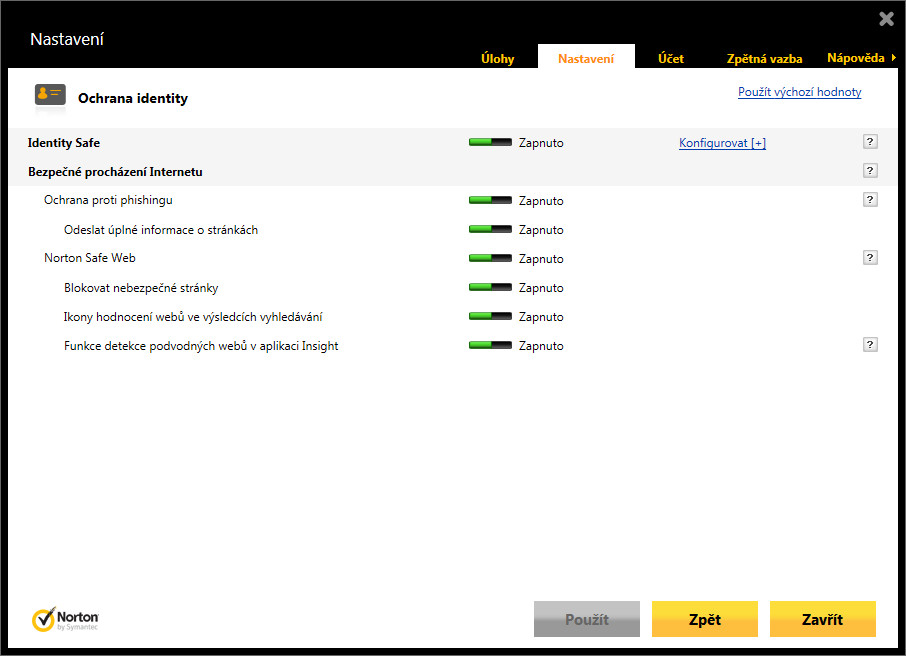Expand the Konfigurovat [+] link
The image size is (906, 656).
[x=722, y=143]
